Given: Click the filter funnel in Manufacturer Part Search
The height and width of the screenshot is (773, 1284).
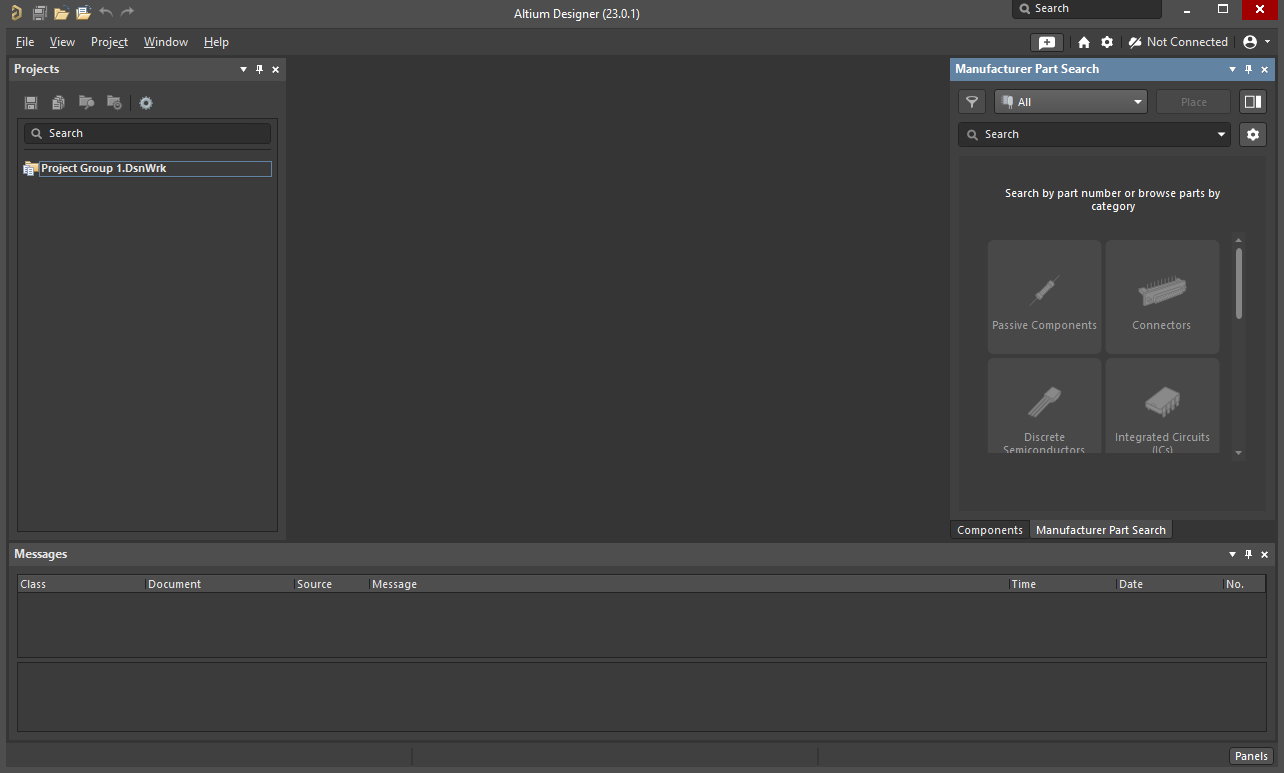Looking at the screenshot, I should [x=972, y=102].
